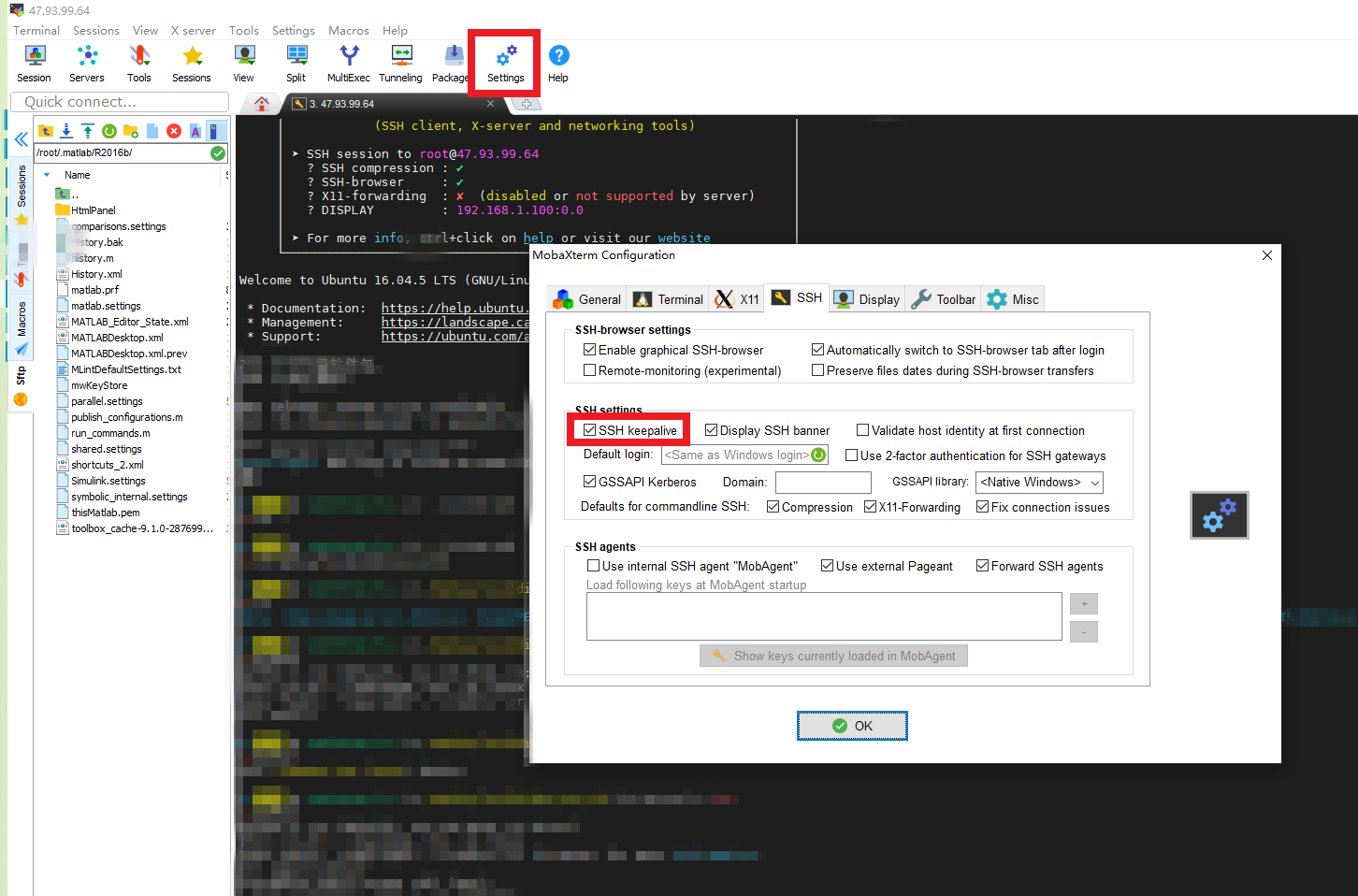Switch to Toolbar configuration tab

pyautogui.click(x=944, y=299)
